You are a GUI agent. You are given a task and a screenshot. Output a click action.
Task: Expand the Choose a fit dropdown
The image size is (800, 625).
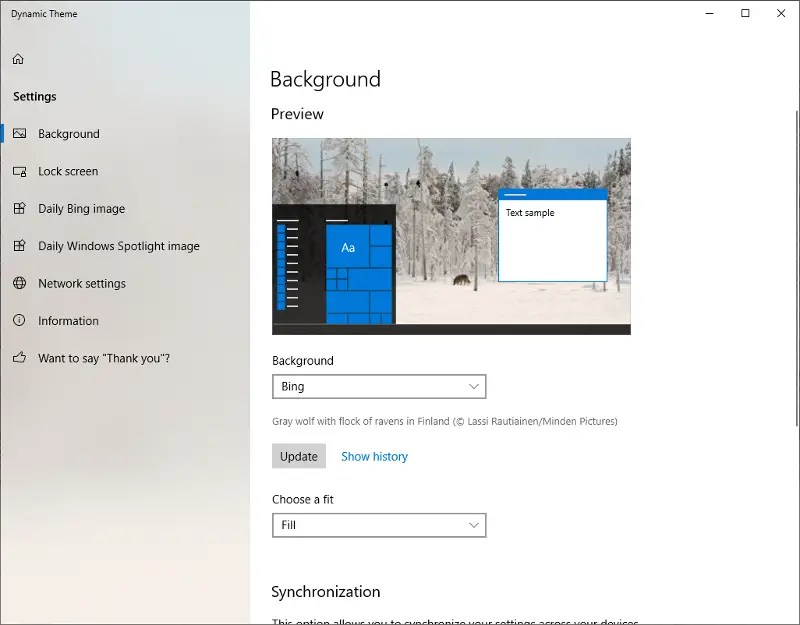(x=379, y=525)
